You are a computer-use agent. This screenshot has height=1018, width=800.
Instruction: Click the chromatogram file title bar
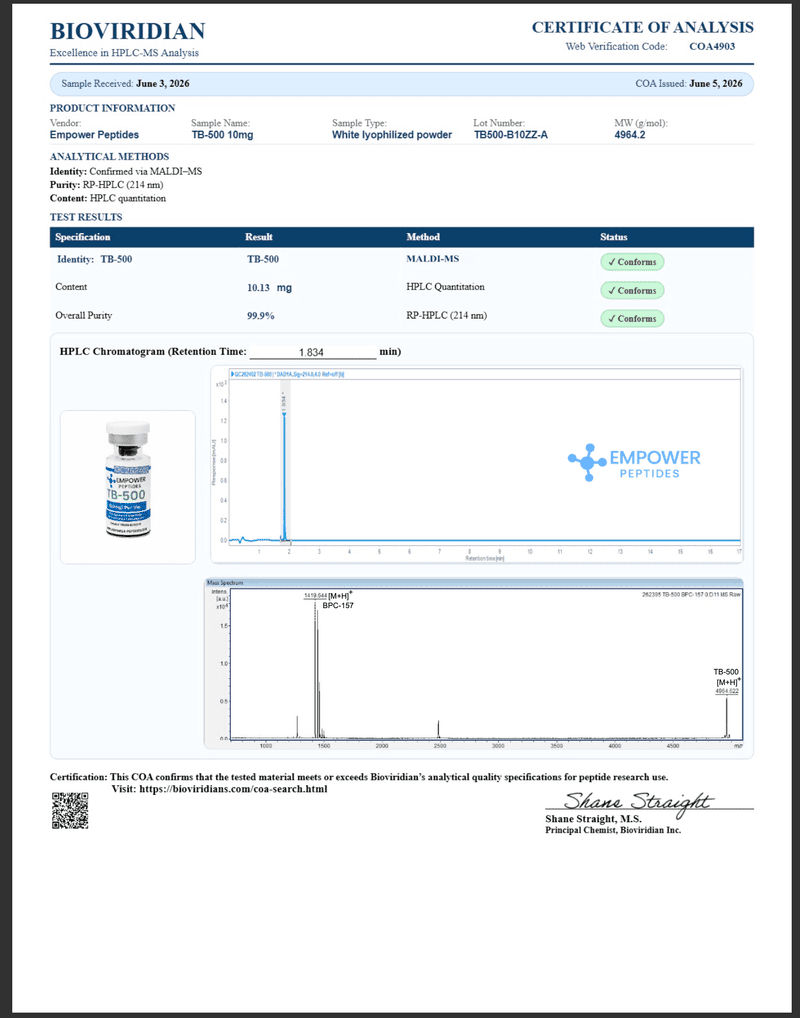point(484,375)
